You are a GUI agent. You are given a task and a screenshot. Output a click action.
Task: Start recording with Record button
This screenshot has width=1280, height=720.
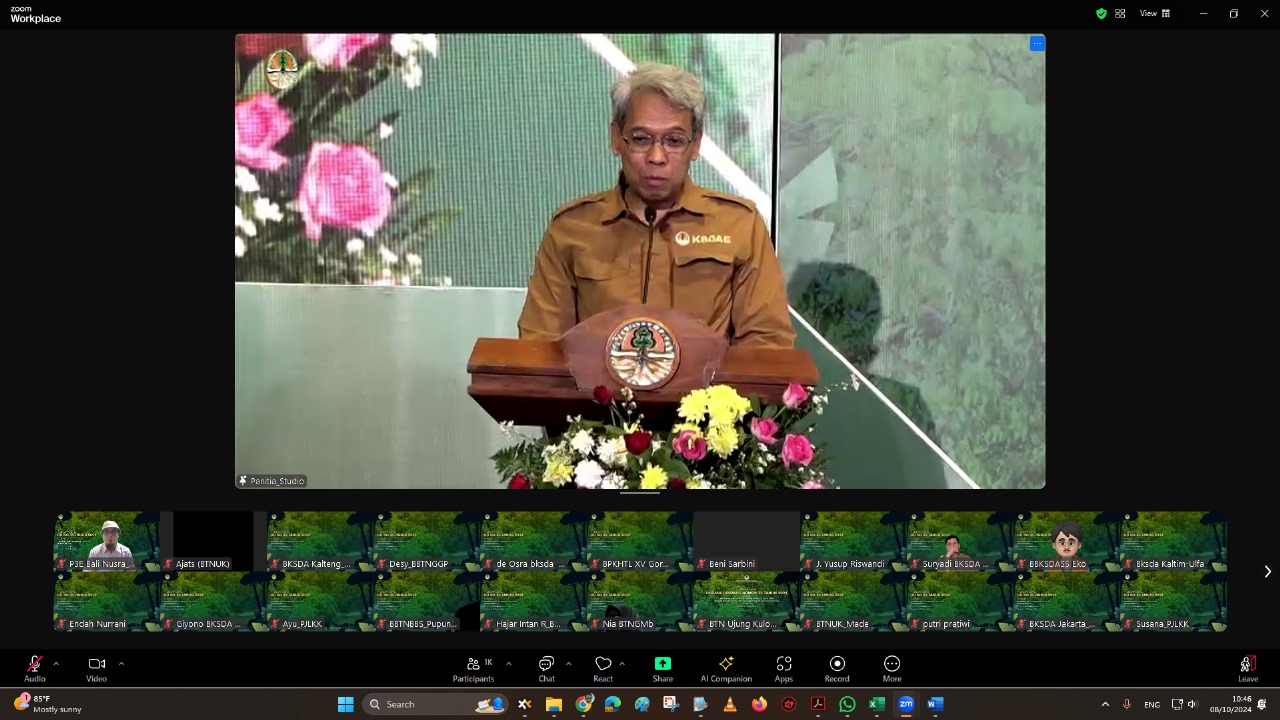click(837, 668)
